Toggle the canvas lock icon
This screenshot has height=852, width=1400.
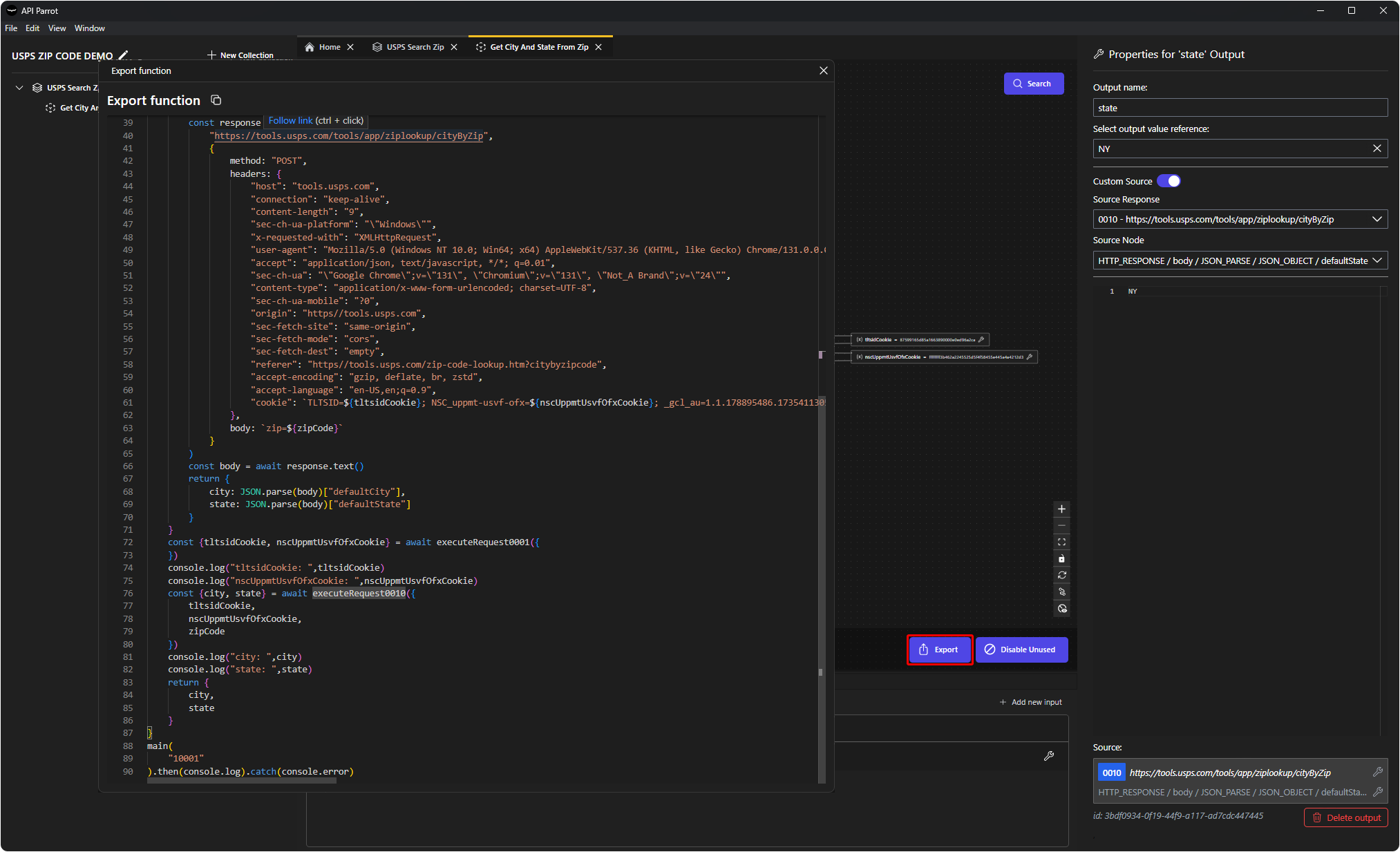pyautogui.click(x=1061, y=559)
